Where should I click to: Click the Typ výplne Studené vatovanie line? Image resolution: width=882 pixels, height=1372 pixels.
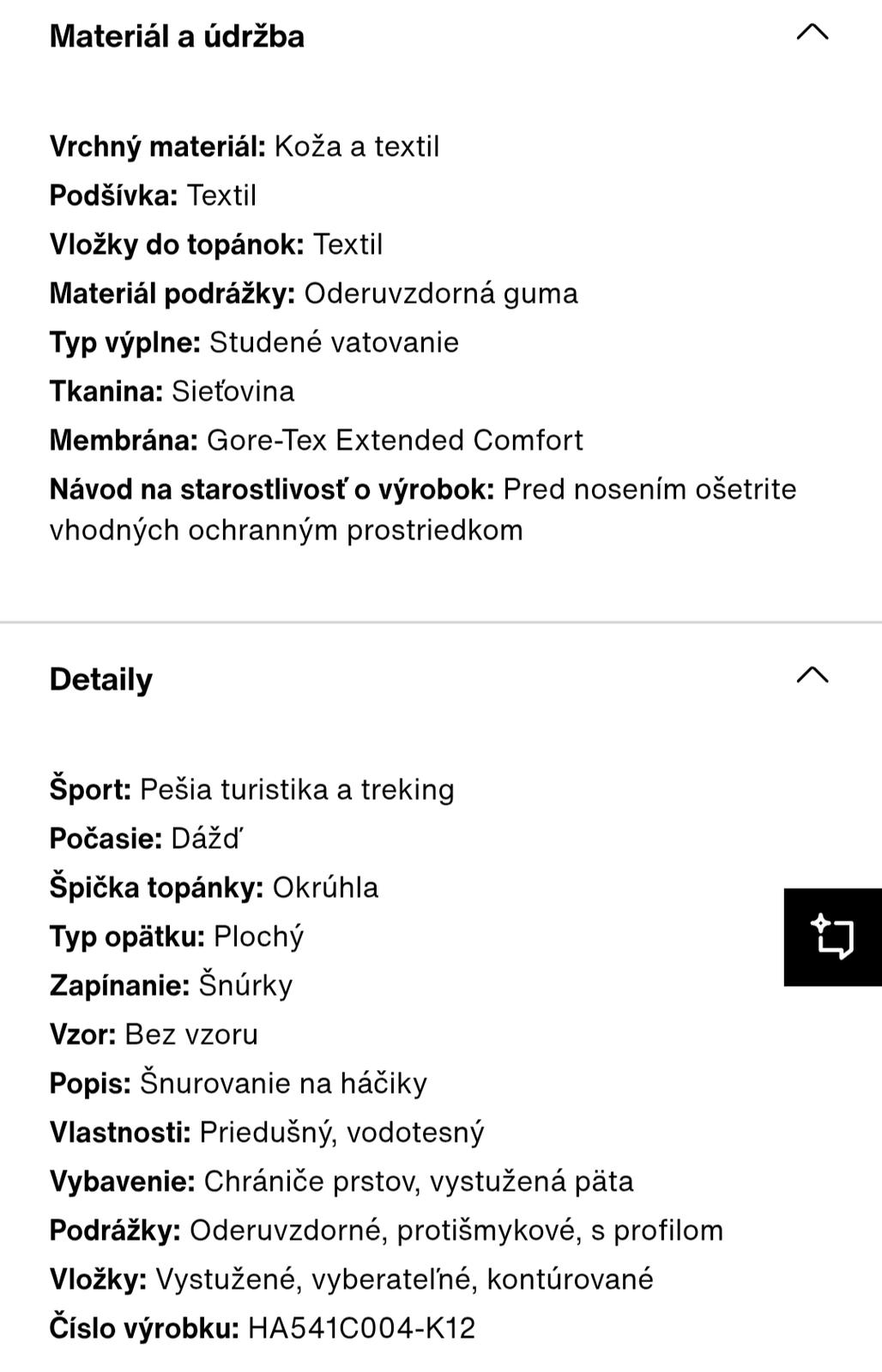pyautogui.click(x=254, y=342)
